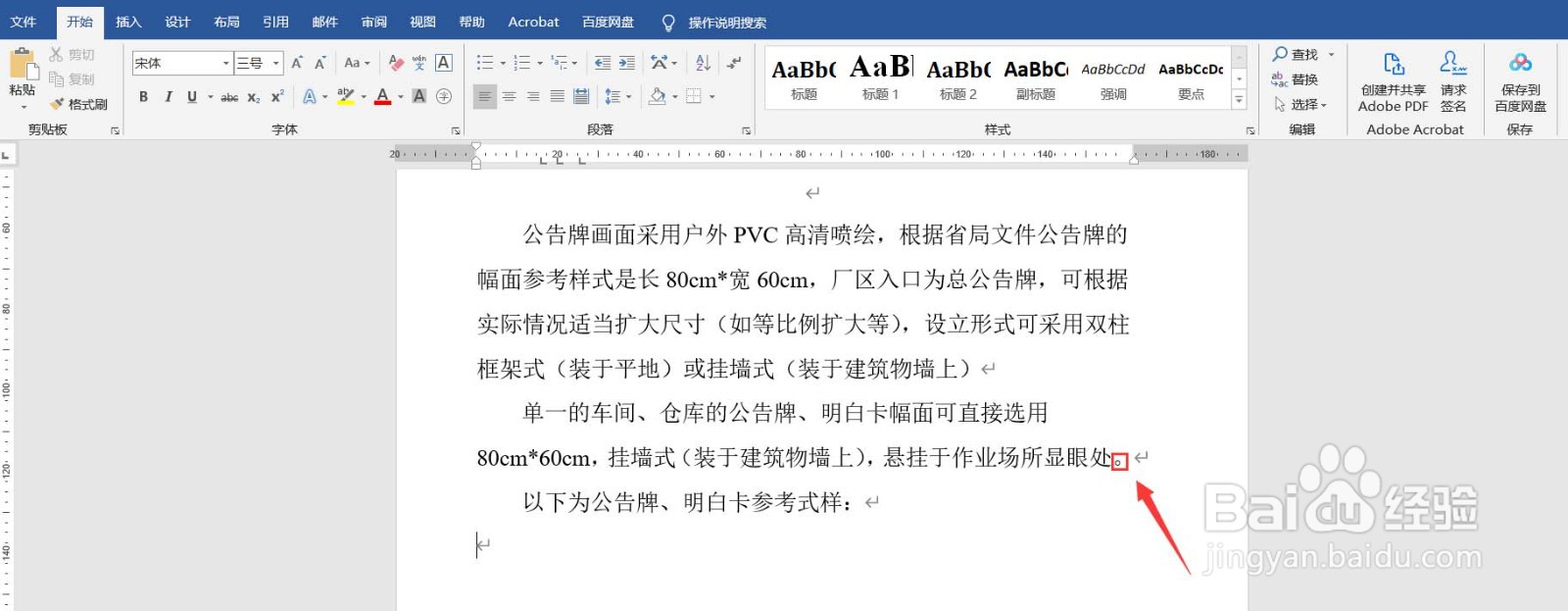
Task: Open the numbered list dropdown arrow
Action: coord(540,63)
